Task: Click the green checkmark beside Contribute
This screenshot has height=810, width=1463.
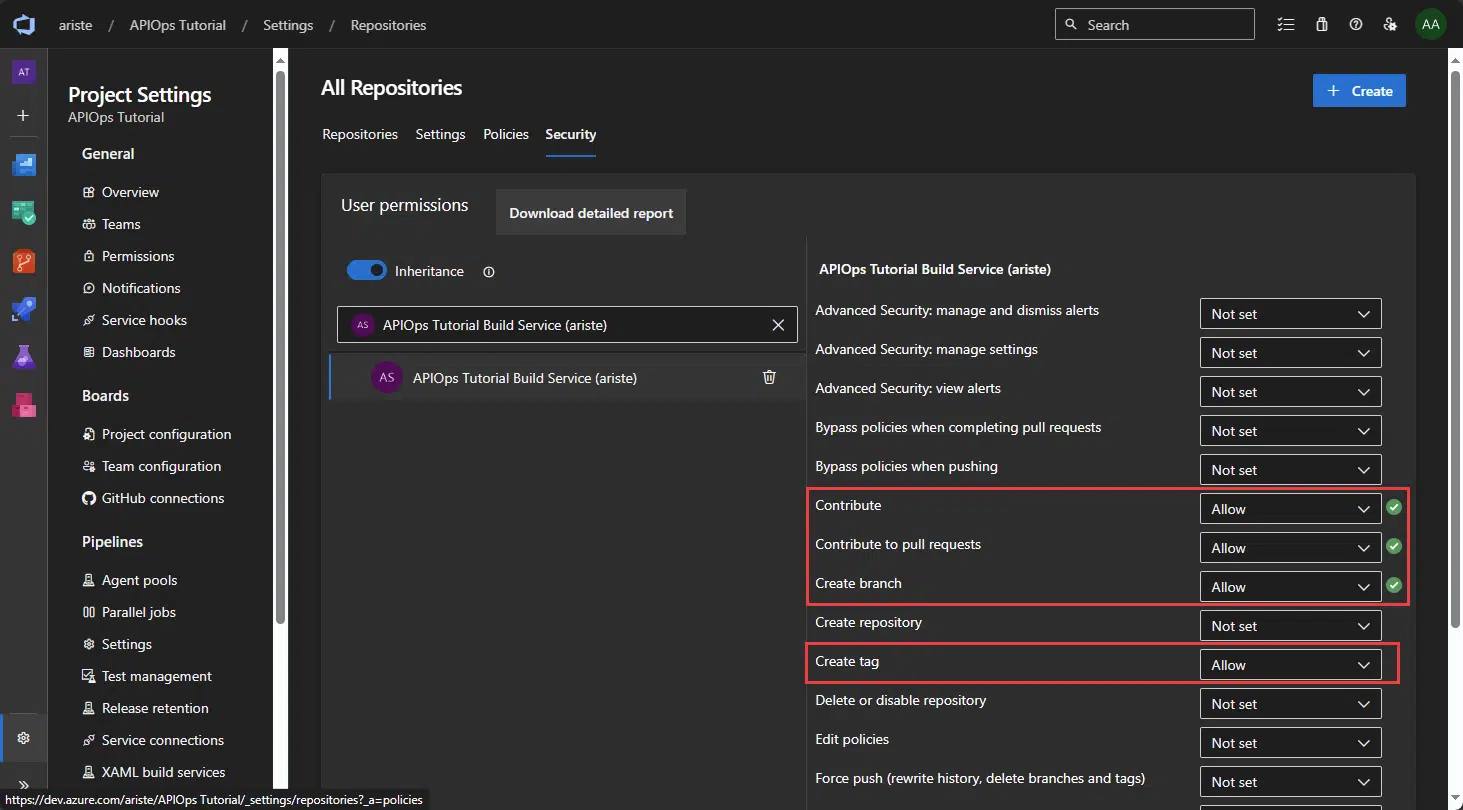Action: point(1393,507)
